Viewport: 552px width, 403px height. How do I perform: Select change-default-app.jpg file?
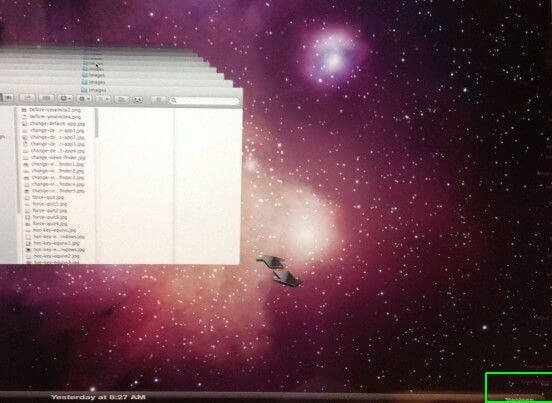[x=57, y=124]
